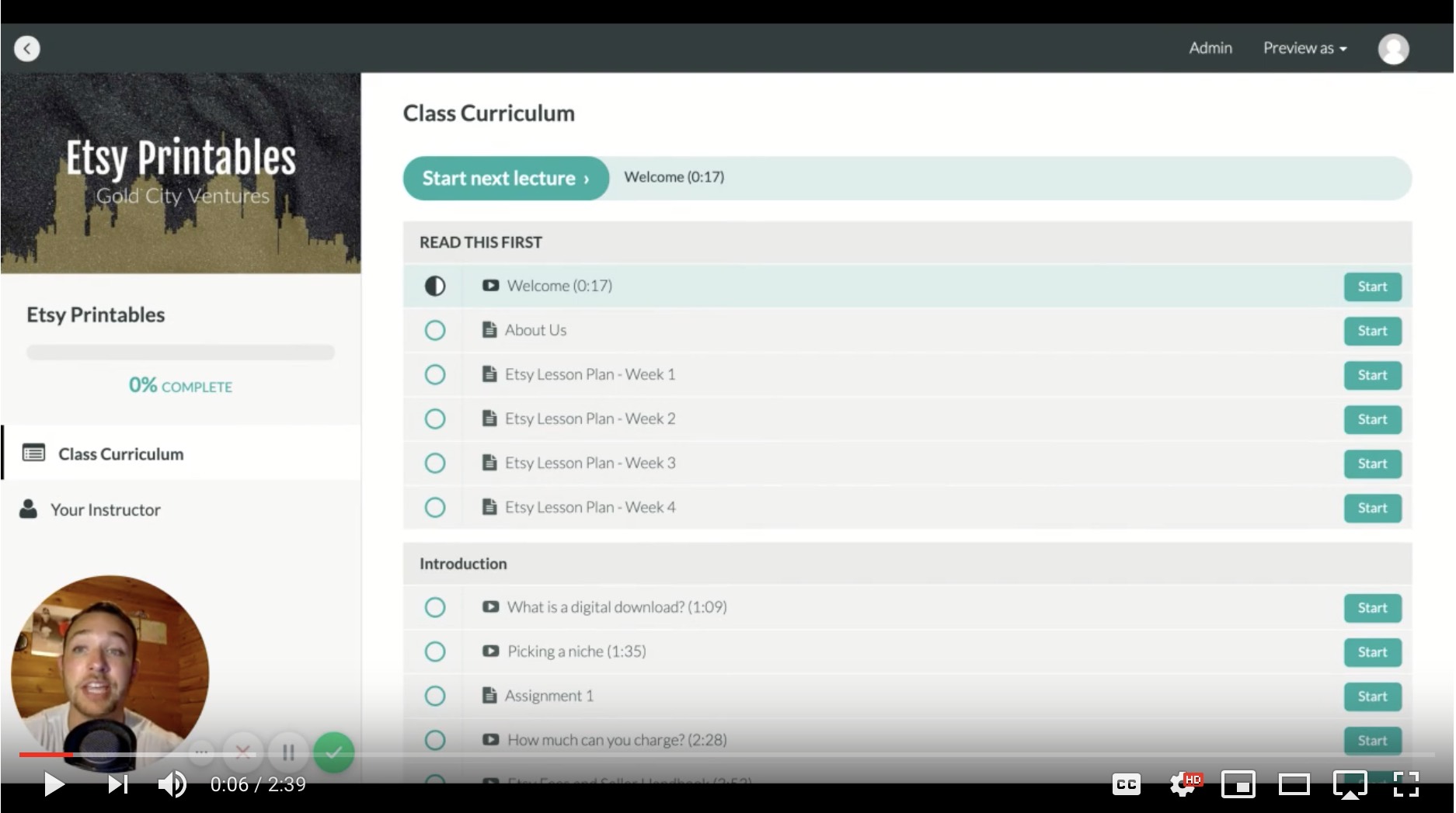The height and width of the screenshot is (813, 1456).
Task: Click video icon beside Picking a niche
Action: (x=490, y=651)
